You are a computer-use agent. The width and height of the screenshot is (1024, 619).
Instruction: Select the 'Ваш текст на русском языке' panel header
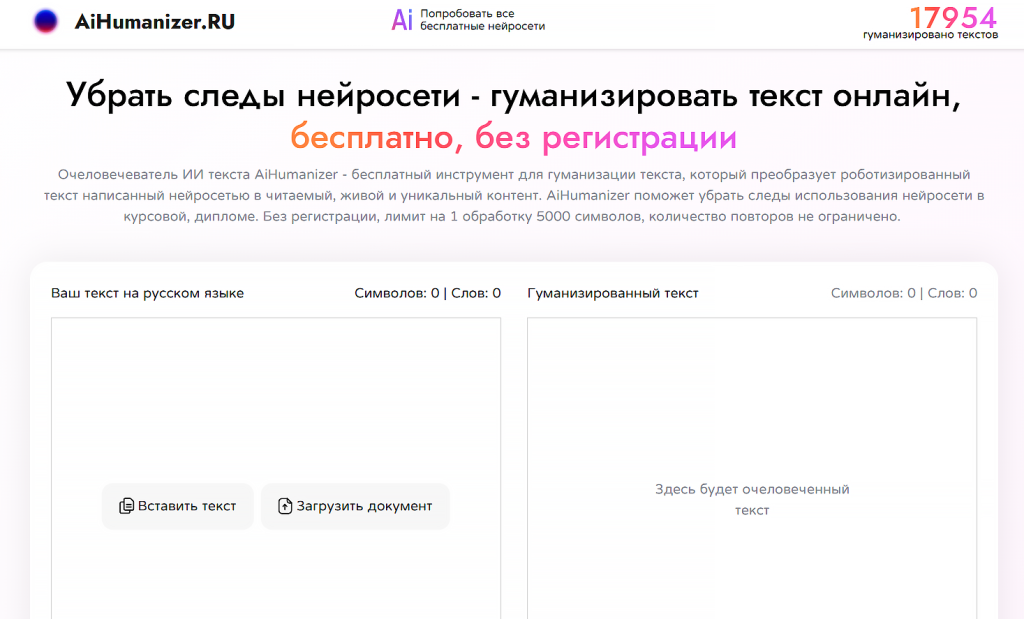146,293
